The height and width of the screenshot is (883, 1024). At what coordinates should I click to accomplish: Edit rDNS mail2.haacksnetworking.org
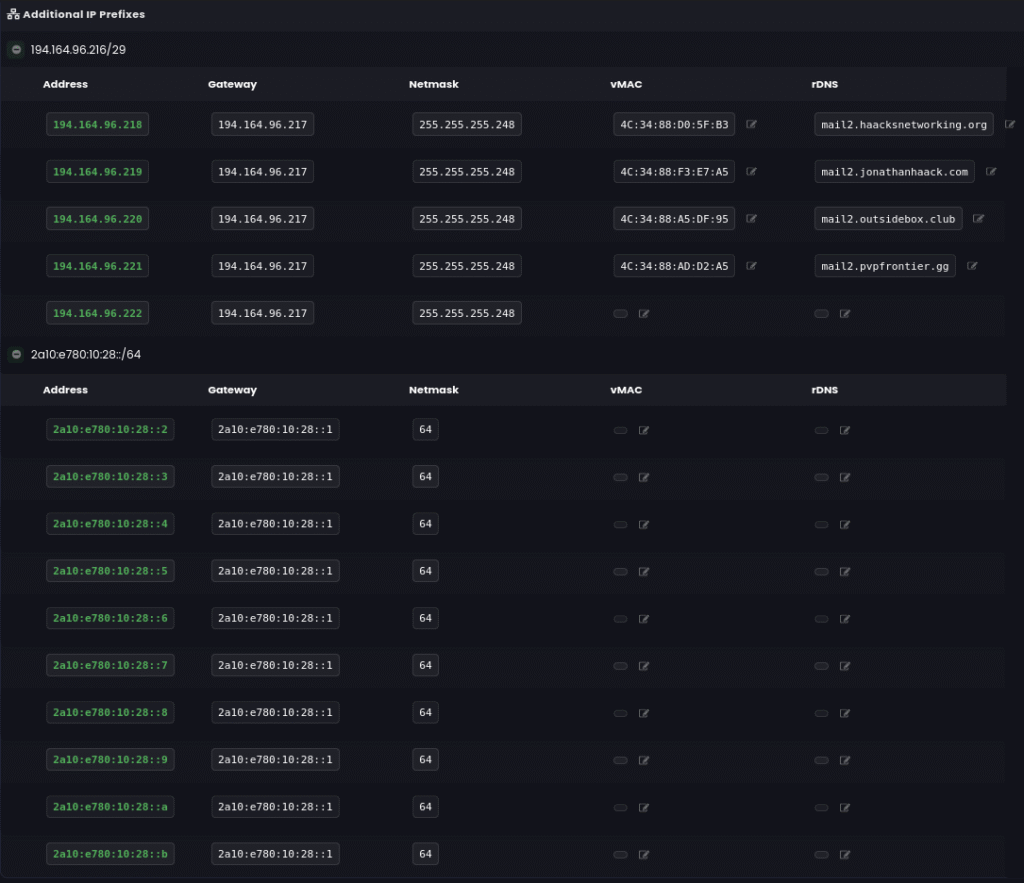(1009, 125)
